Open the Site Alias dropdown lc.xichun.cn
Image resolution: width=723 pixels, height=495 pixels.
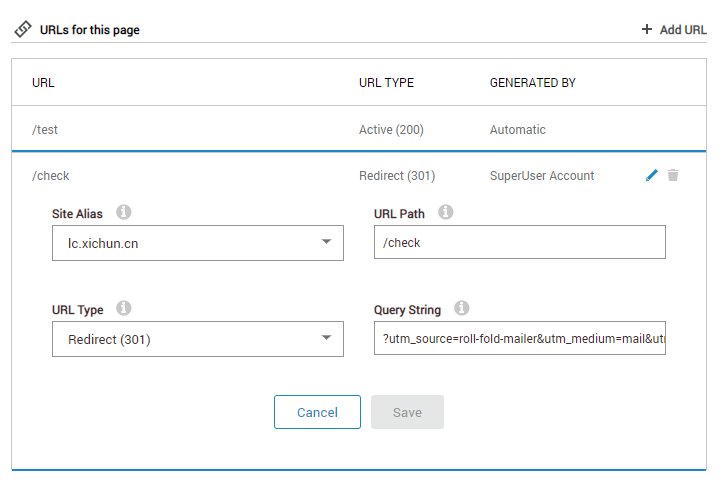click(x=198, y=243)
